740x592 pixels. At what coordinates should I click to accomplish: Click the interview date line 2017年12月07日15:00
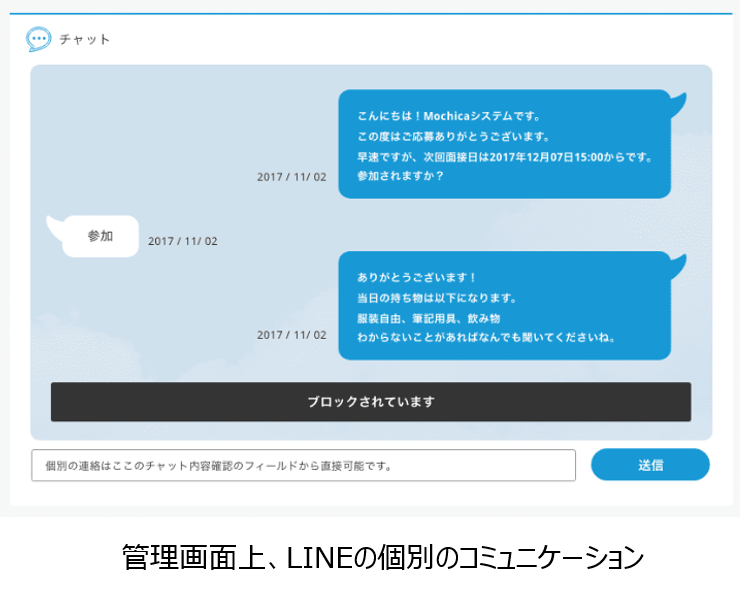(x=505, y=157)
